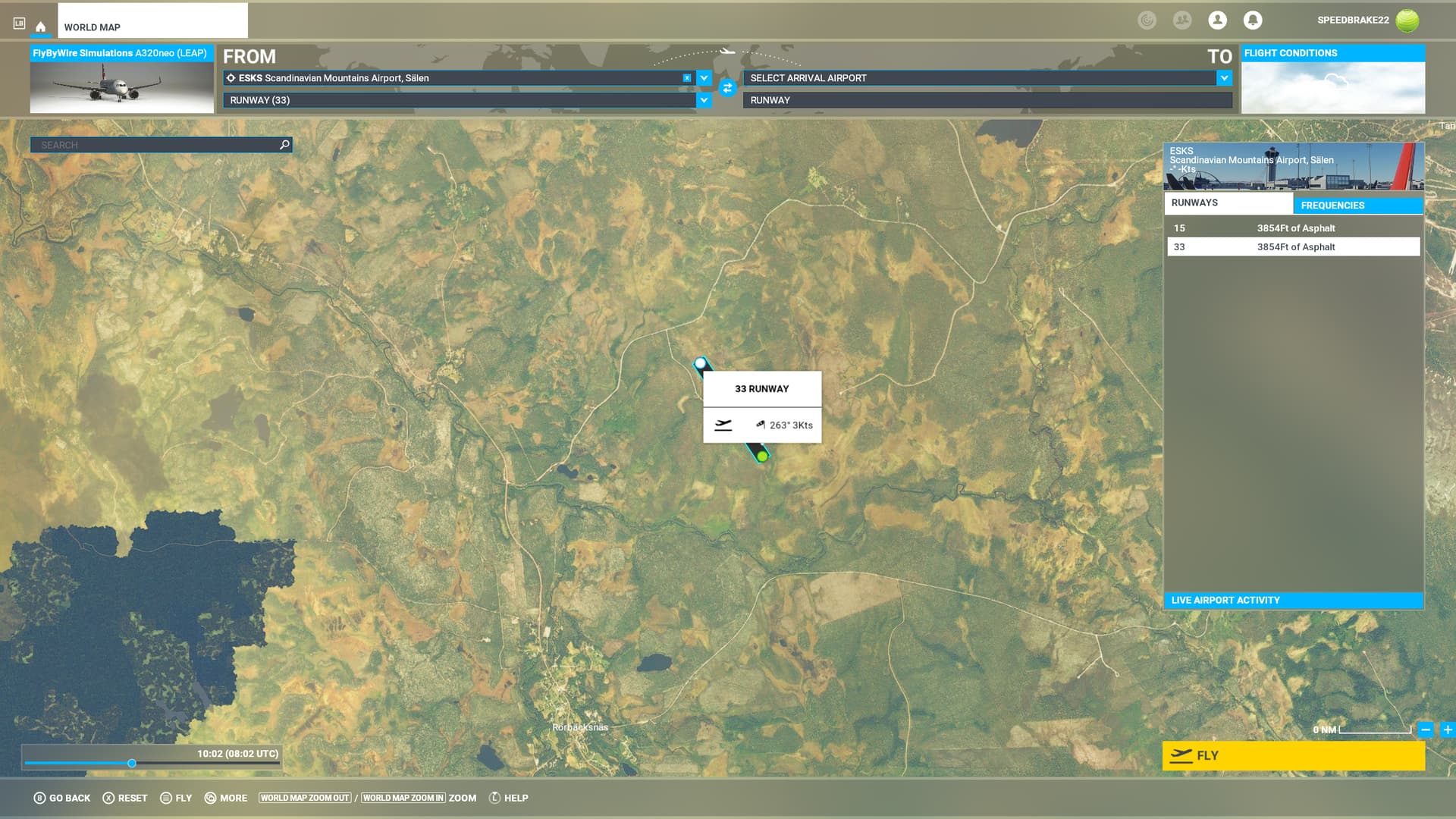Clear the ESKS departure airport selection
Viewport: 1456px width, 819px height.
686,78
